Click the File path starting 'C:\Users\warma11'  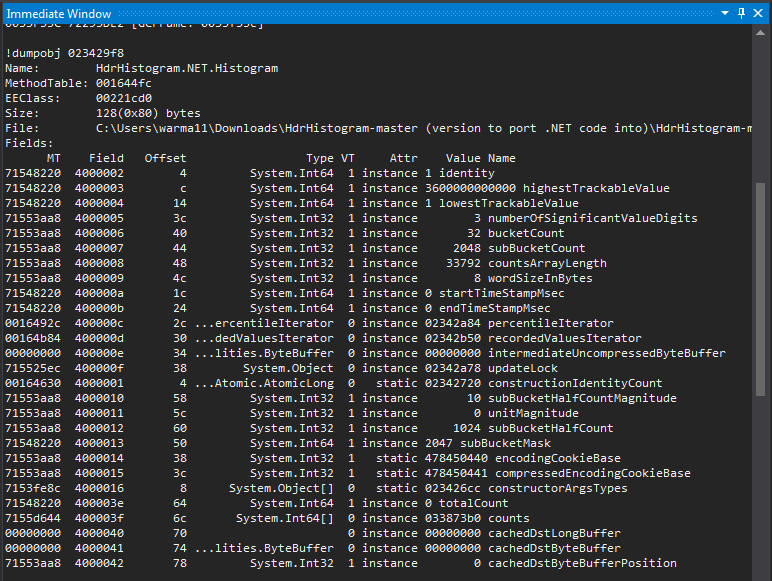[423, 129]
